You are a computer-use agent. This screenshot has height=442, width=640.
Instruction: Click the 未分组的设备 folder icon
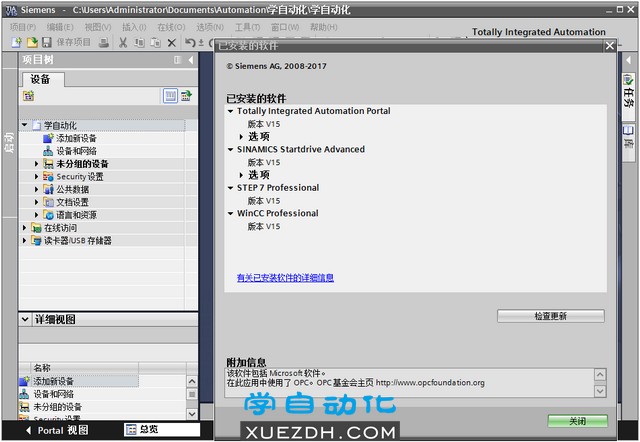pos(48,164)
